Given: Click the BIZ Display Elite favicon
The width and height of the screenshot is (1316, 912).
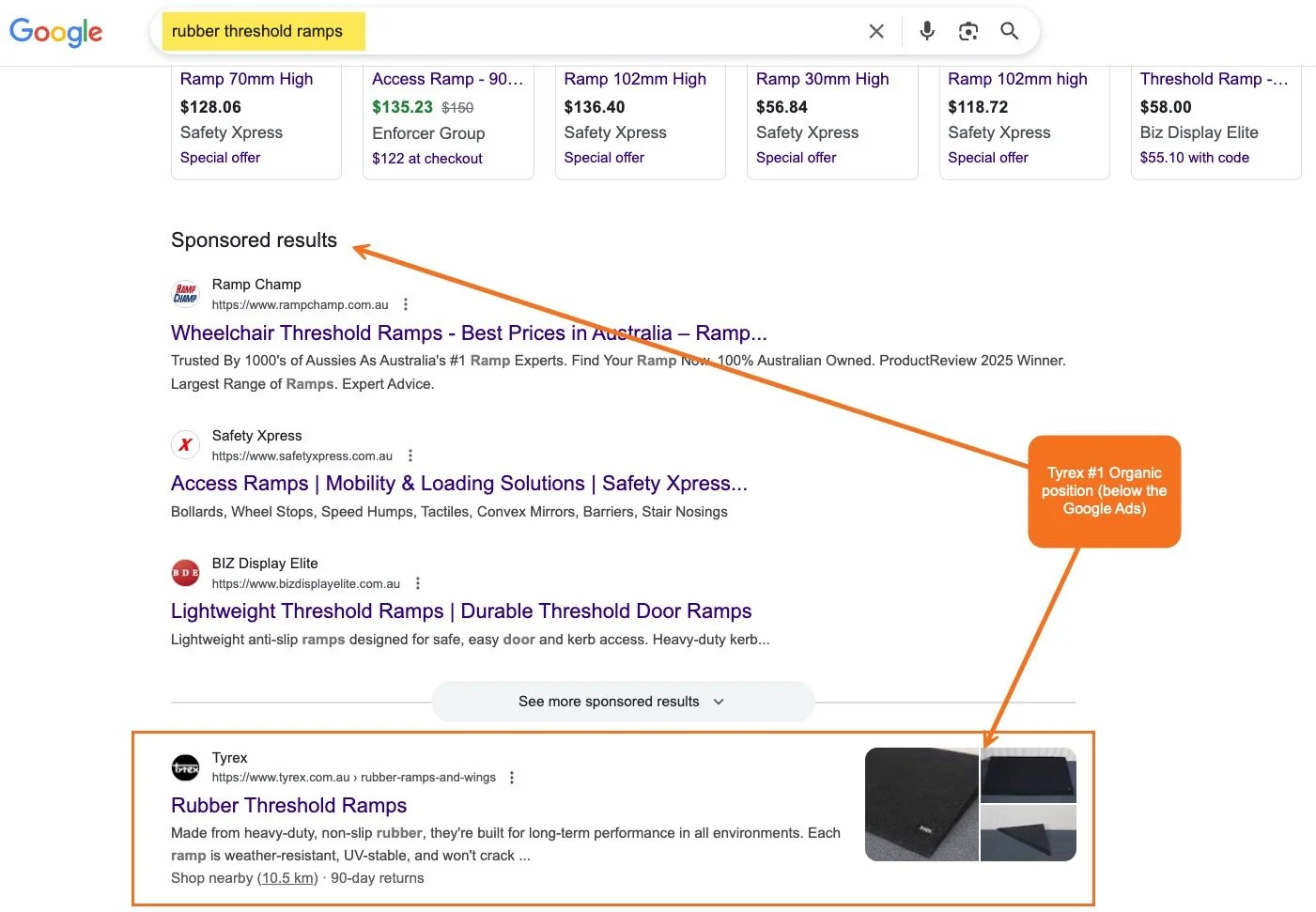Looking at the screenshot, I should point(186,573).
